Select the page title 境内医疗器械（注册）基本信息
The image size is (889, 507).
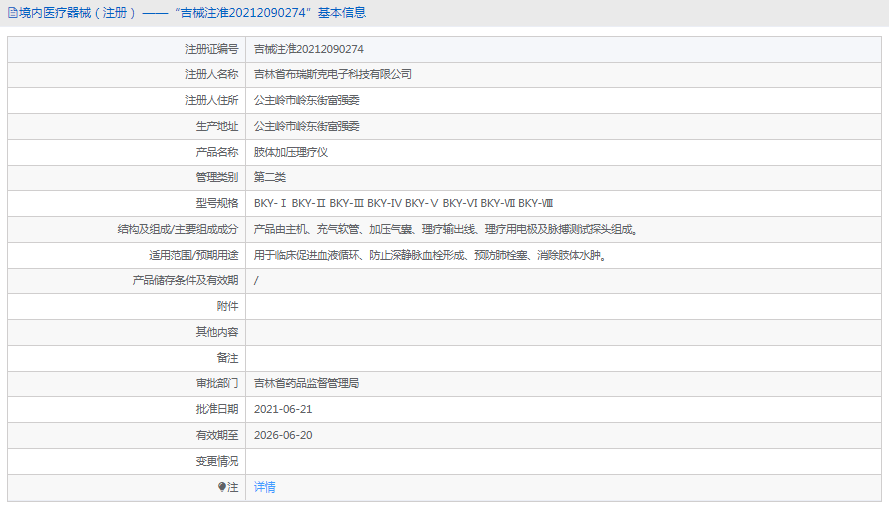[x=193, y=12]
